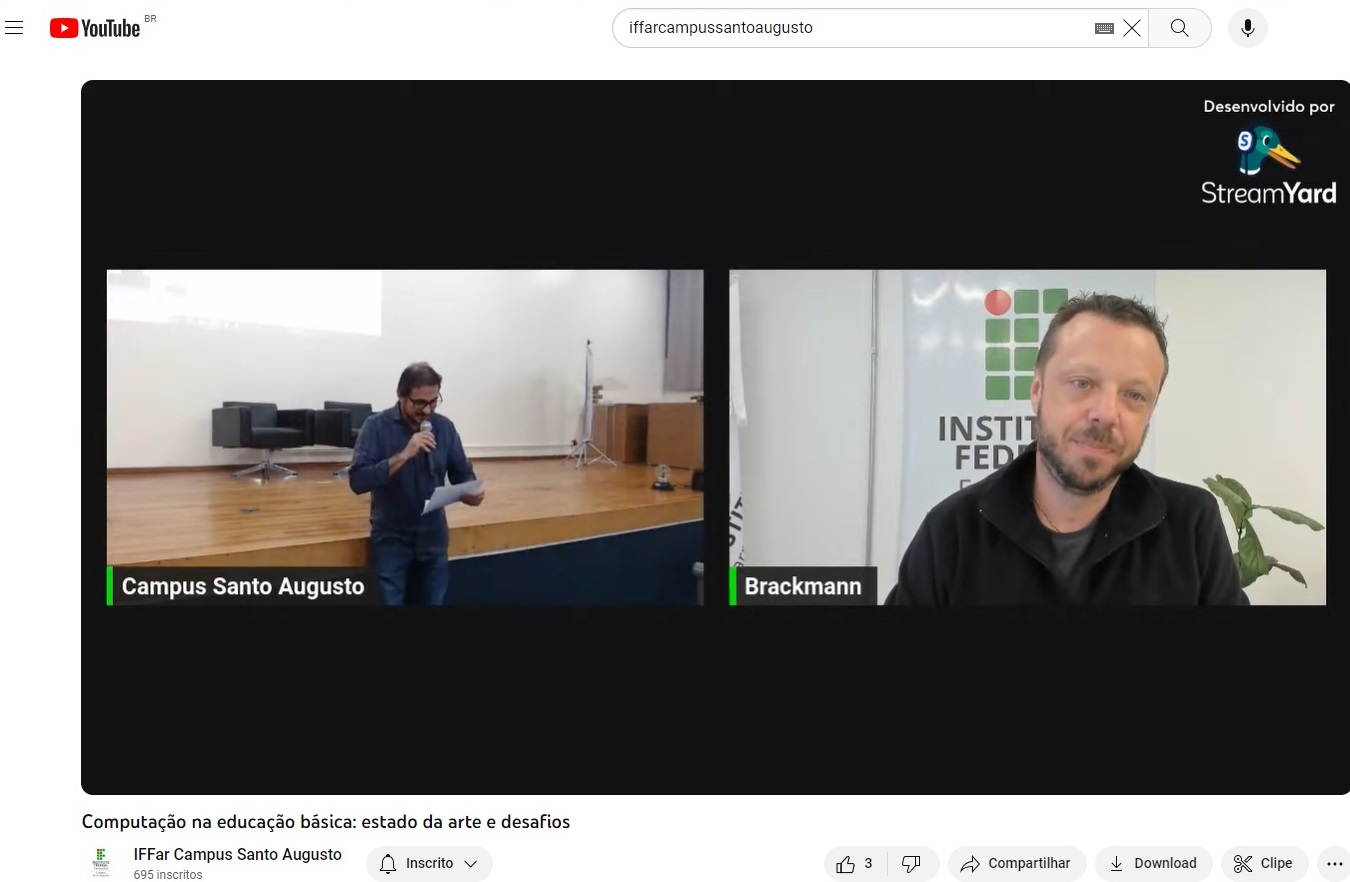Viewport: 1350px width, 882px height.
Task: Open more actions three-dot menu
Action: (1334, 864)
